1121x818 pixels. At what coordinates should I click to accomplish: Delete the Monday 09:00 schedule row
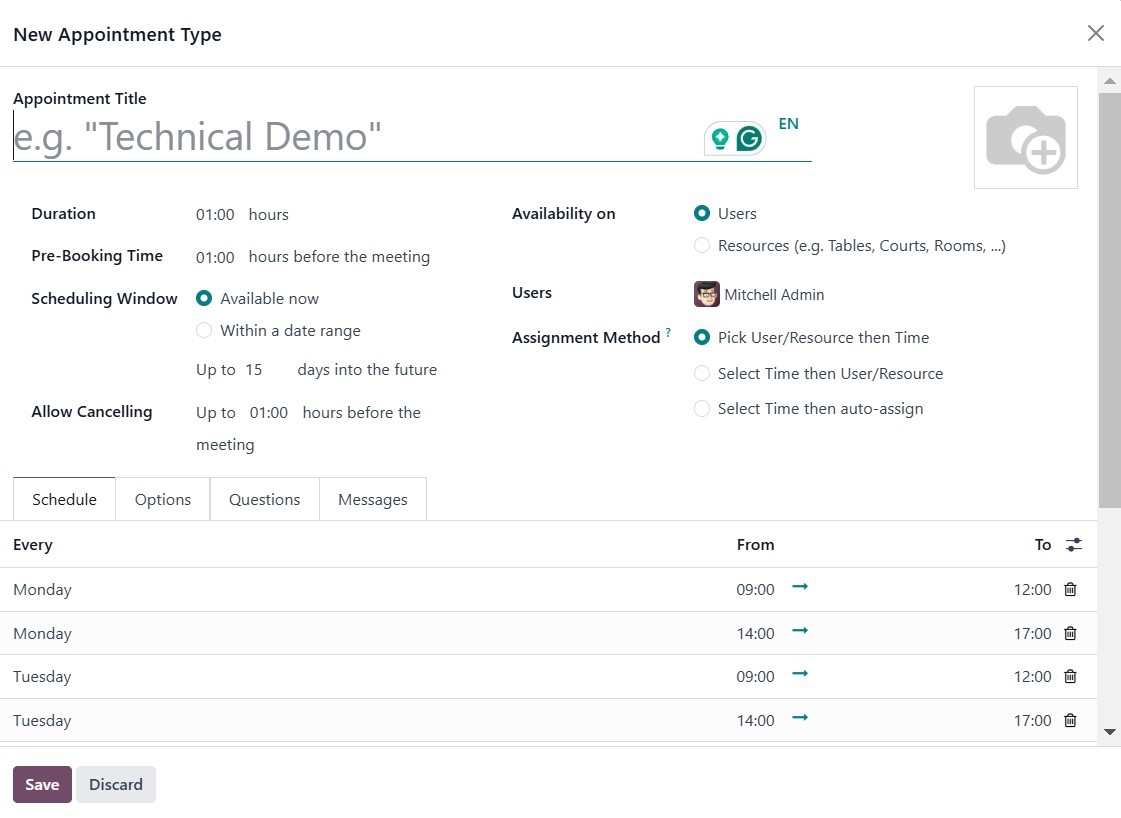coord(1070,590)
